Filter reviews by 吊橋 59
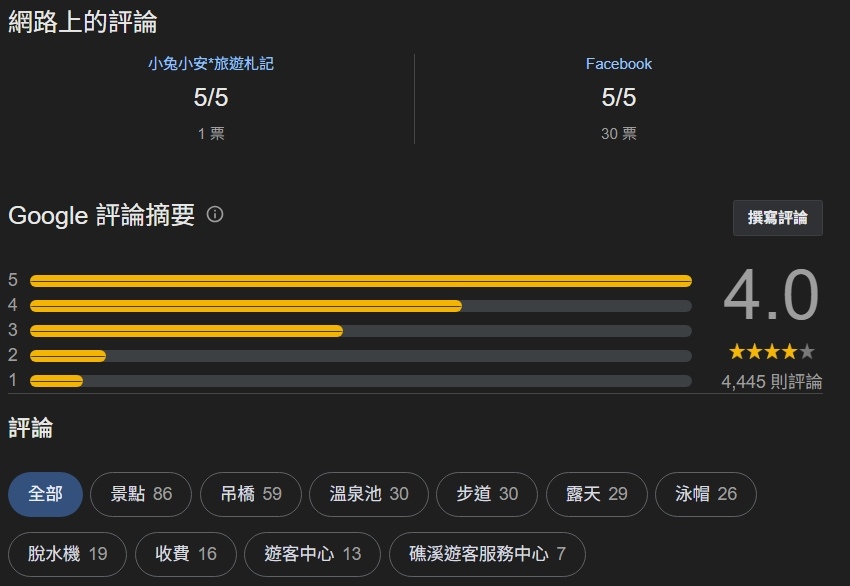Screen dimensions: 850x586 coord(250,494)
